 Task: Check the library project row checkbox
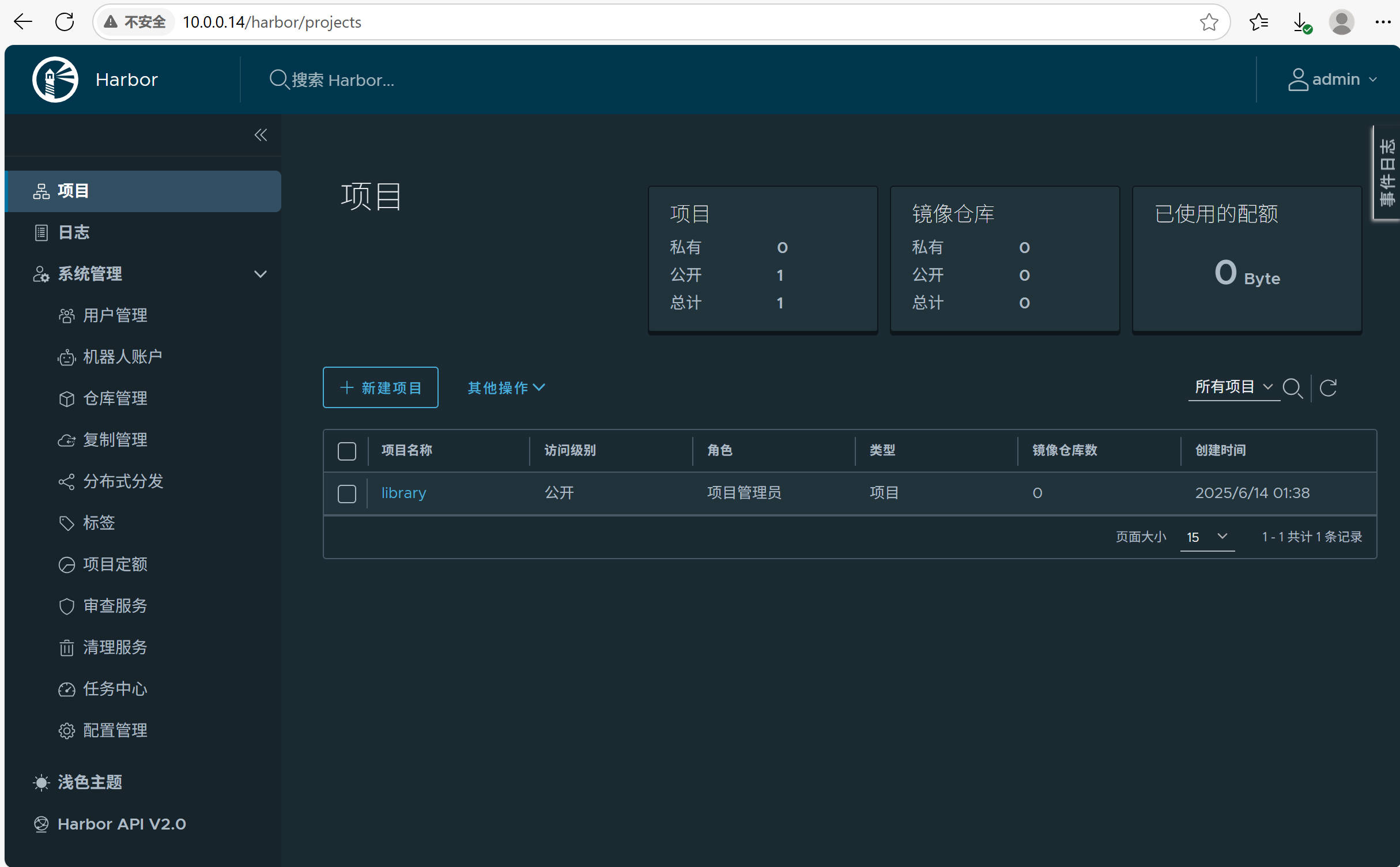[x=346, y=493]
